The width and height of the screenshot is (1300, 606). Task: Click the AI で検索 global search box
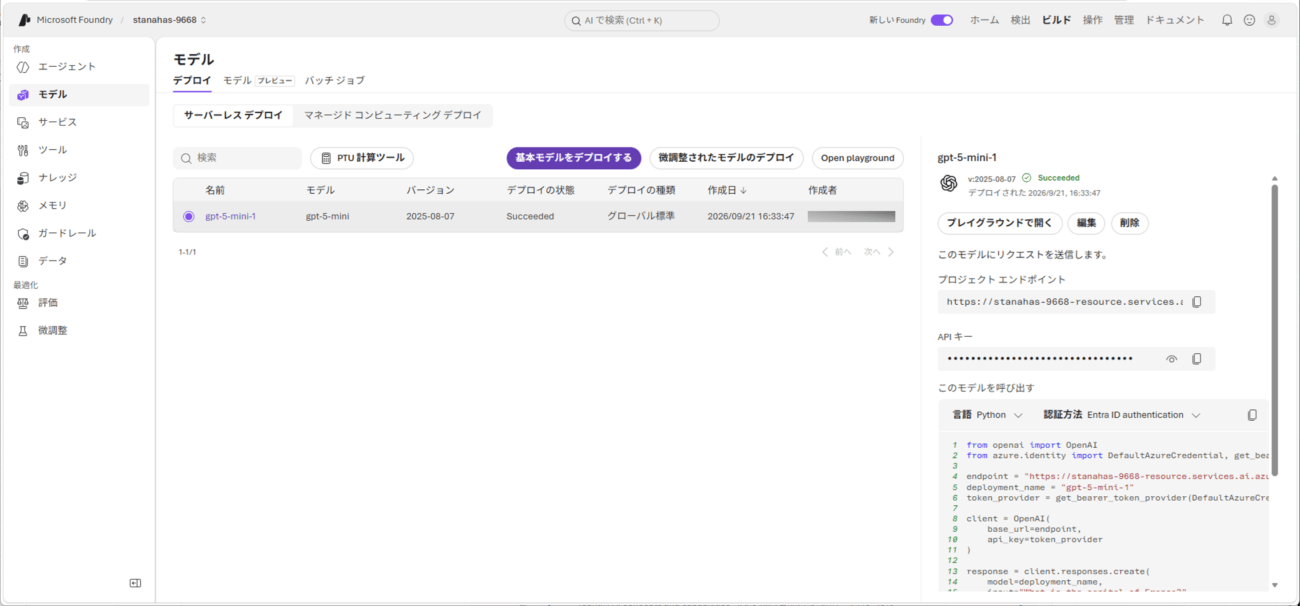click(642, 20)
